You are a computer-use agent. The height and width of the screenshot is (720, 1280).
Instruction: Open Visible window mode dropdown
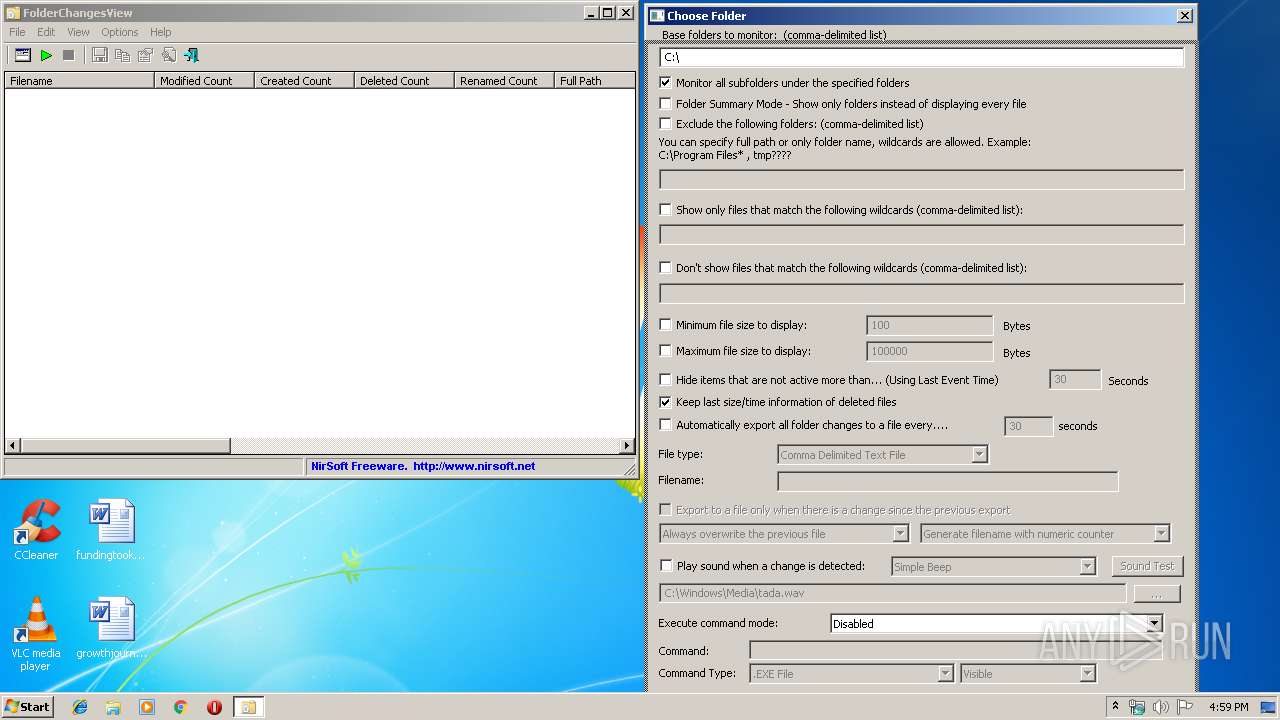(1028, 674)
